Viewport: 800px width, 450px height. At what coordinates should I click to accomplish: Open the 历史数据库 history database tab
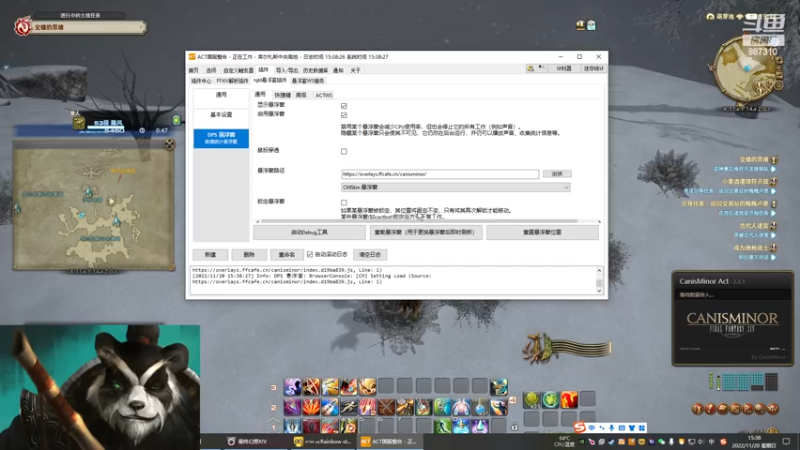coord(315,70)
